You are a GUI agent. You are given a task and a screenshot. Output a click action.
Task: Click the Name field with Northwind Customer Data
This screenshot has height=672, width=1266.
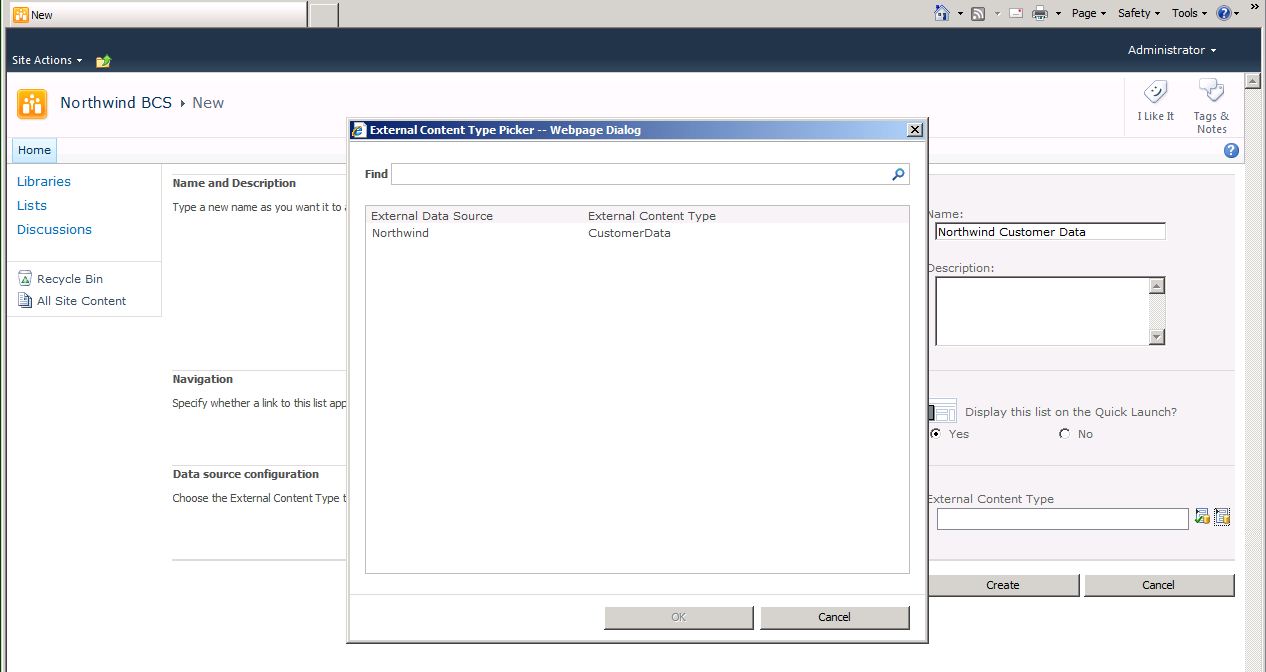[1050, 232]
